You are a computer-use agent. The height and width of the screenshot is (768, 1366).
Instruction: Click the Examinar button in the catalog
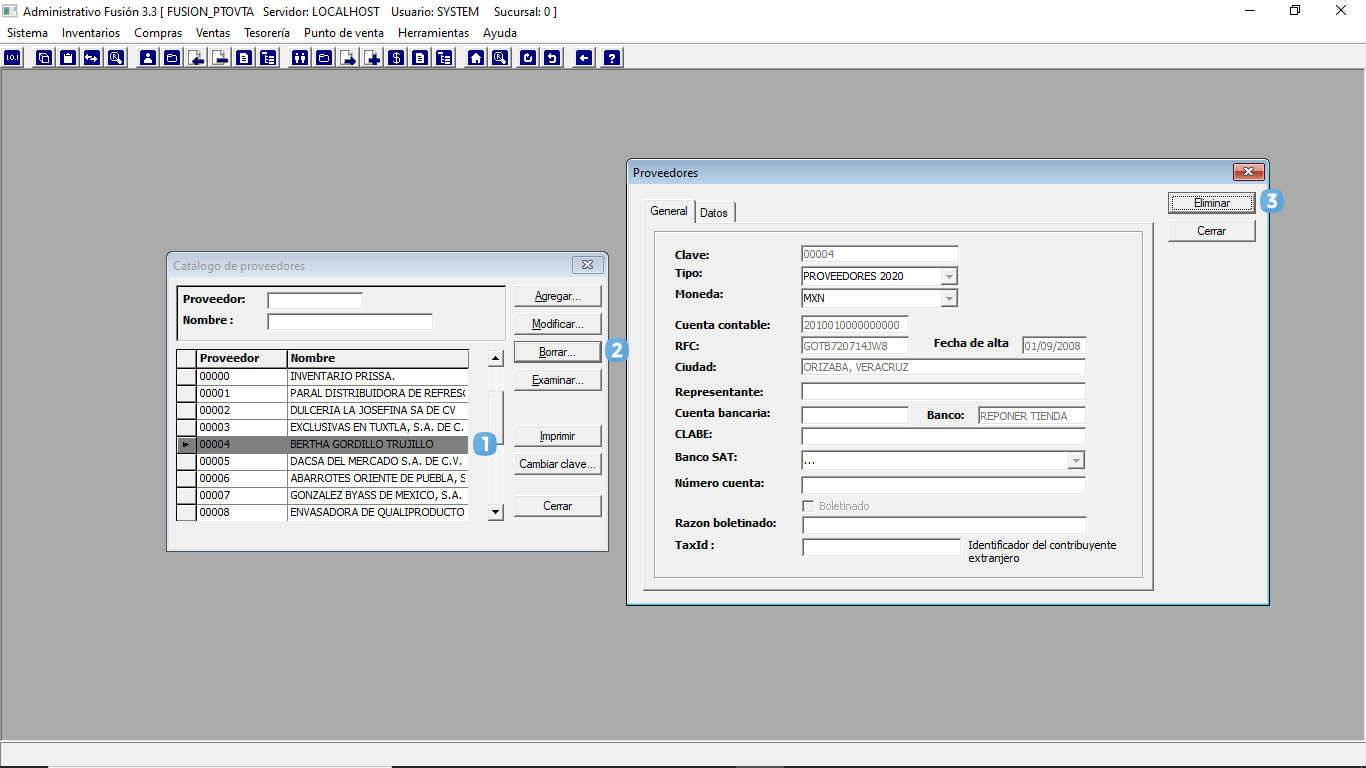click(x=558, y=380)
